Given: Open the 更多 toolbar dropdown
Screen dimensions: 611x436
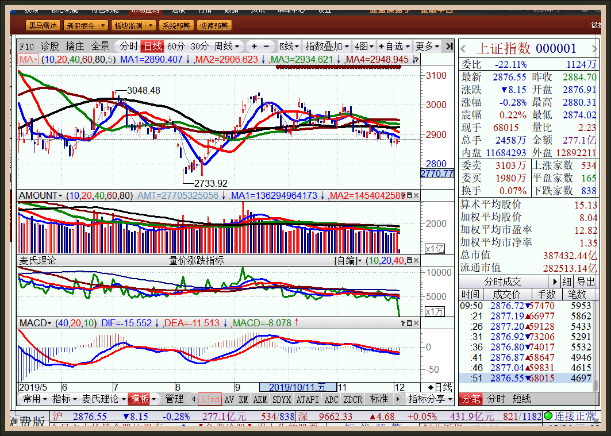Looking at the screenshot, I should point(427,46).
